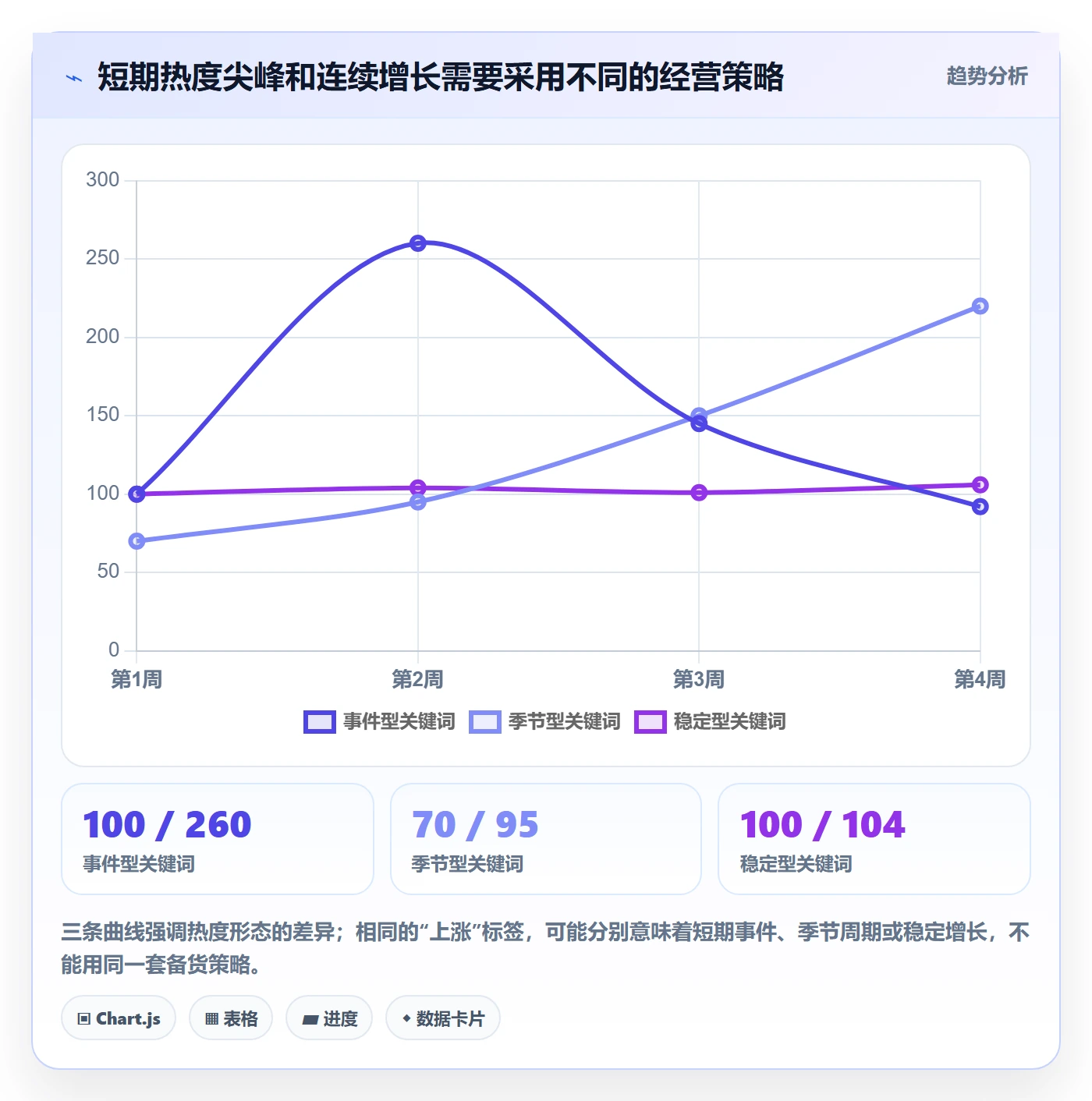Open the 100 / 104 稳定型关键词 data card

[874, 839]
